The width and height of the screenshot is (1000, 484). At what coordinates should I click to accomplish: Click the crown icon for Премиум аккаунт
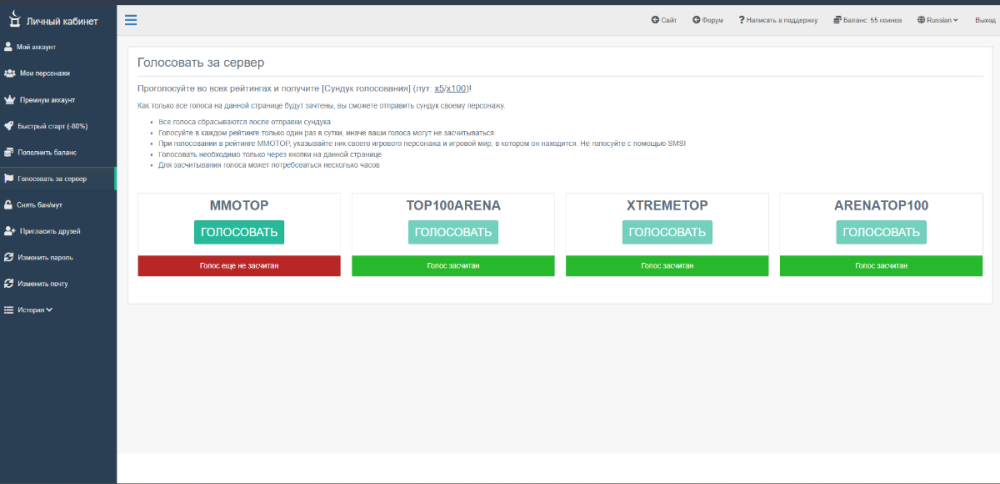click(9, 100)
